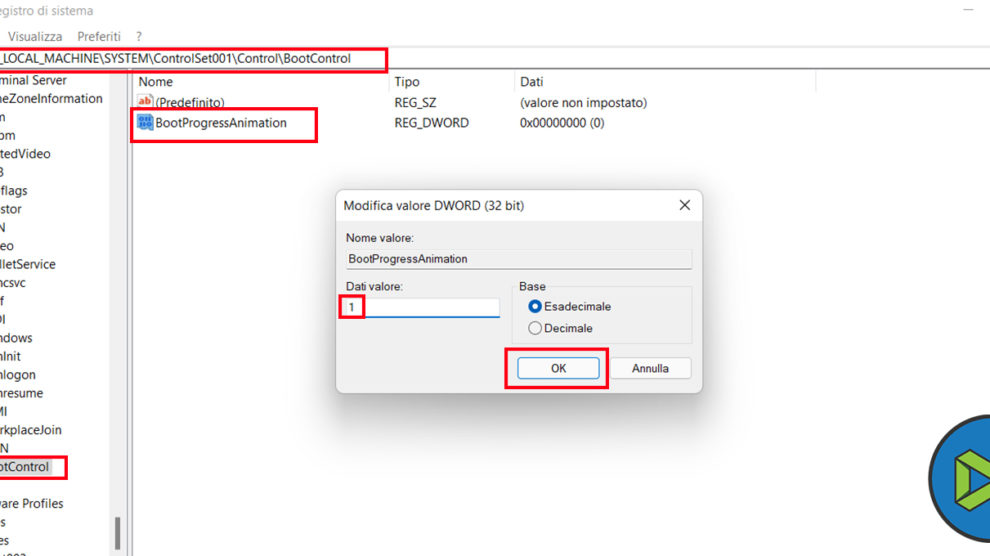Viewport: 990px width, 556px height.
Task: Select the BootControl tree key
Action: 24,467
